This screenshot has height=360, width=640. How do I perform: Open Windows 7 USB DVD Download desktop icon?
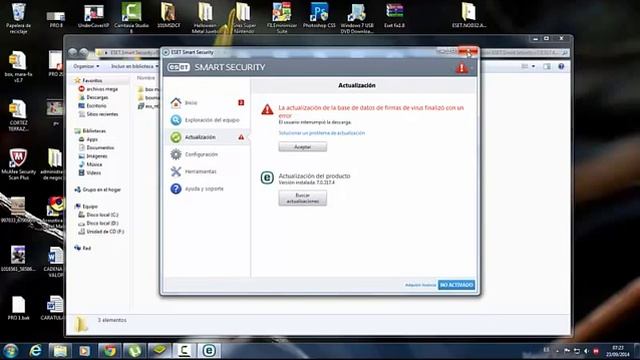point(357,18)
